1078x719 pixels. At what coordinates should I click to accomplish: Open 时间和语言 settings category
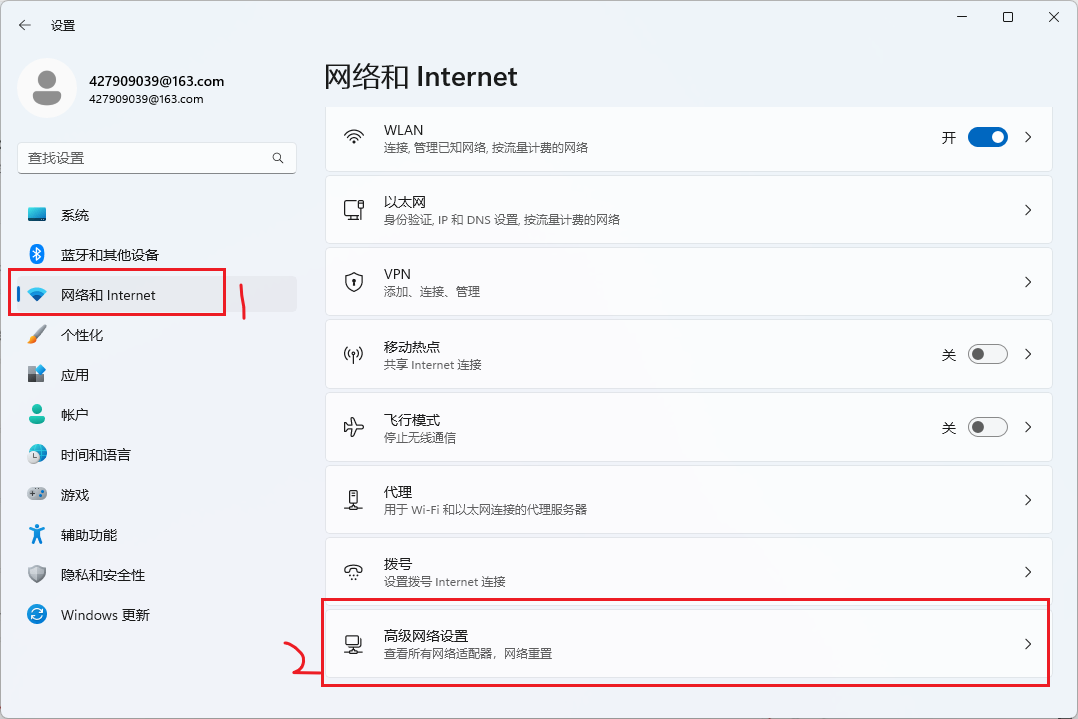95,455
